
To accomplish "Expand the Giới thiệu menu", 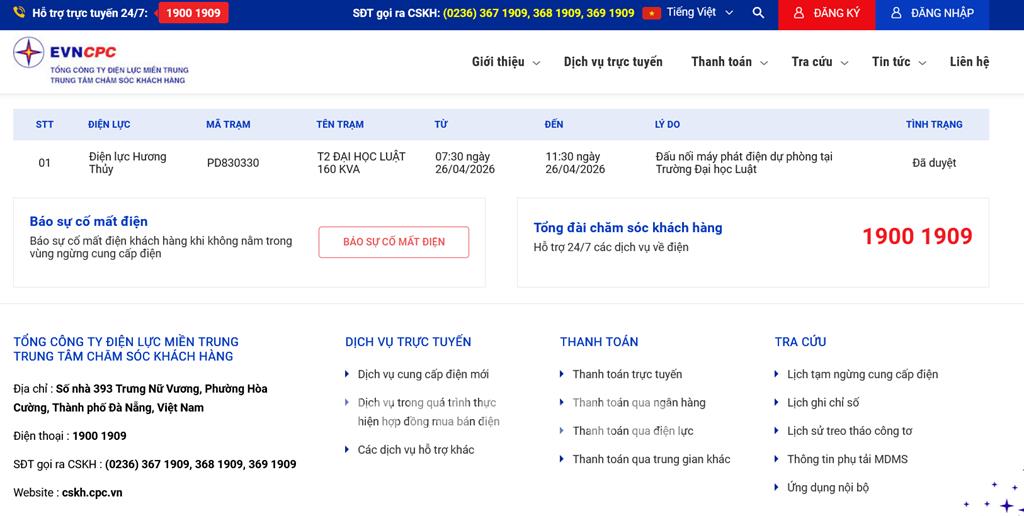I will click(505, 62).
